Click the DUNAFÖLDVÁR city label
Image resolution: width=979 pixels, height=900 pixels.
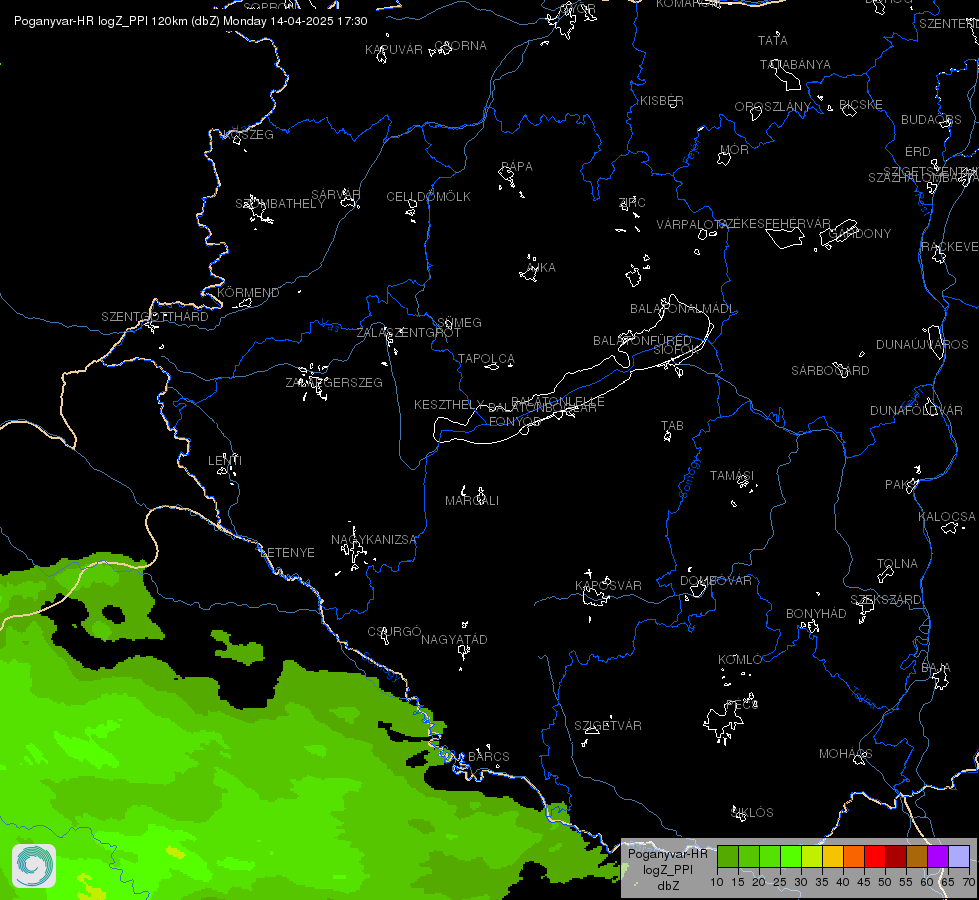pyautogui.click(x=917, y=411)
